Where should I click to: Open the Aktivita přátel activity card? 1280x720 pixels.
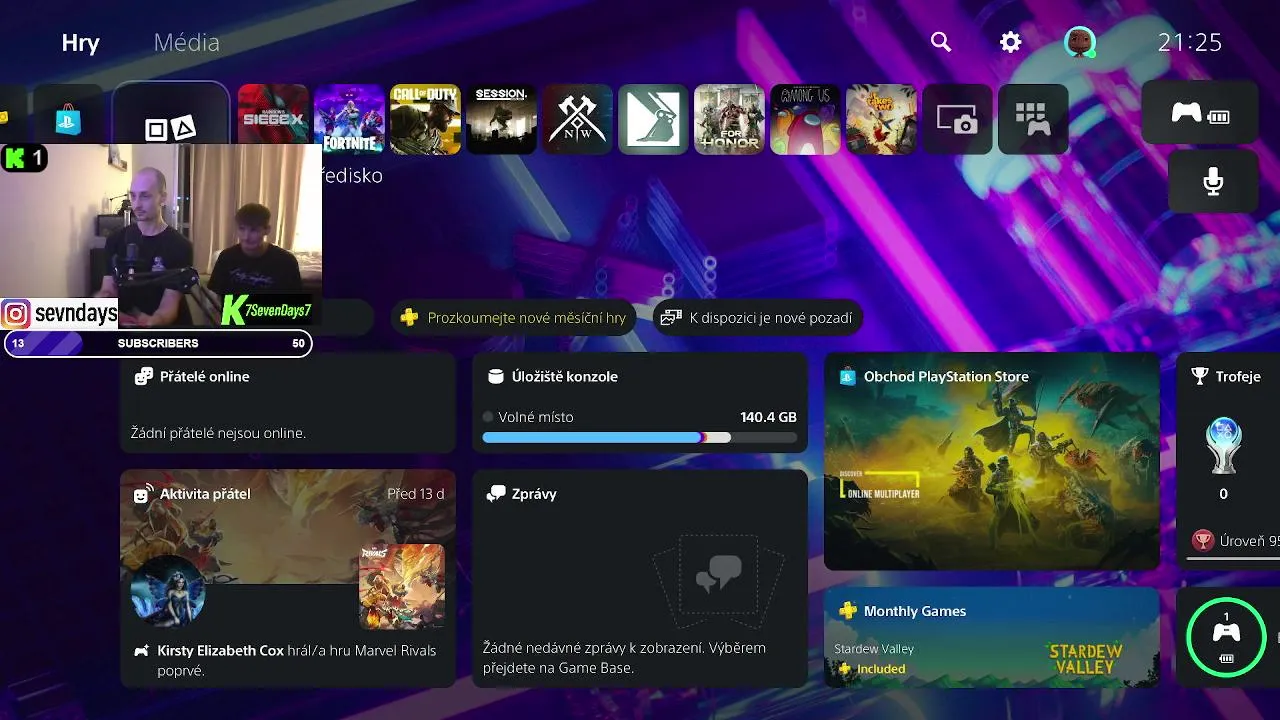pyautogui.click(x=288, y=579)
